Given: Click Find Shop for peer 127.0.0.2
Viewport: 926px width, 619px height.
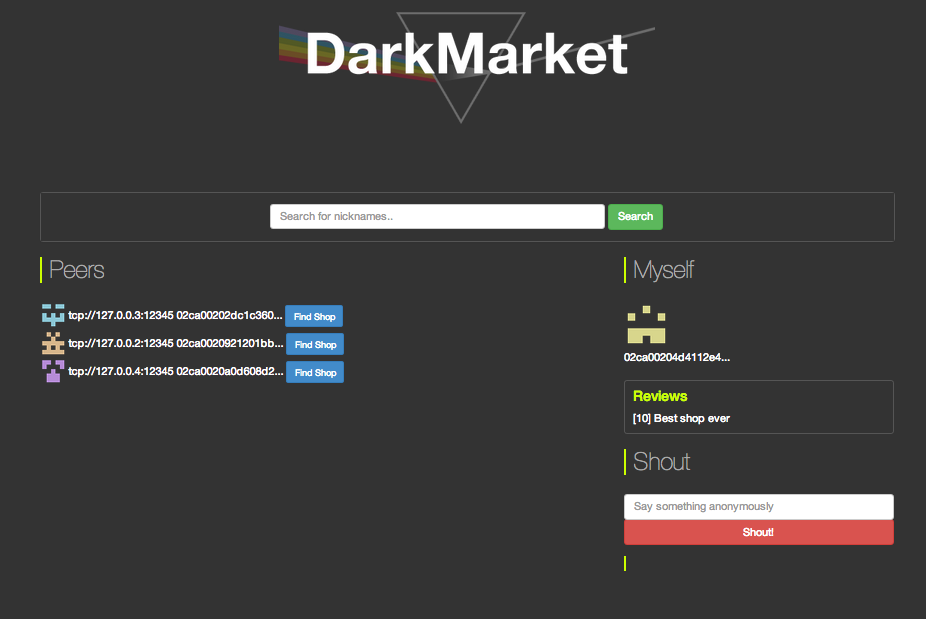Looking at the screenshot, I should point(314,344).
